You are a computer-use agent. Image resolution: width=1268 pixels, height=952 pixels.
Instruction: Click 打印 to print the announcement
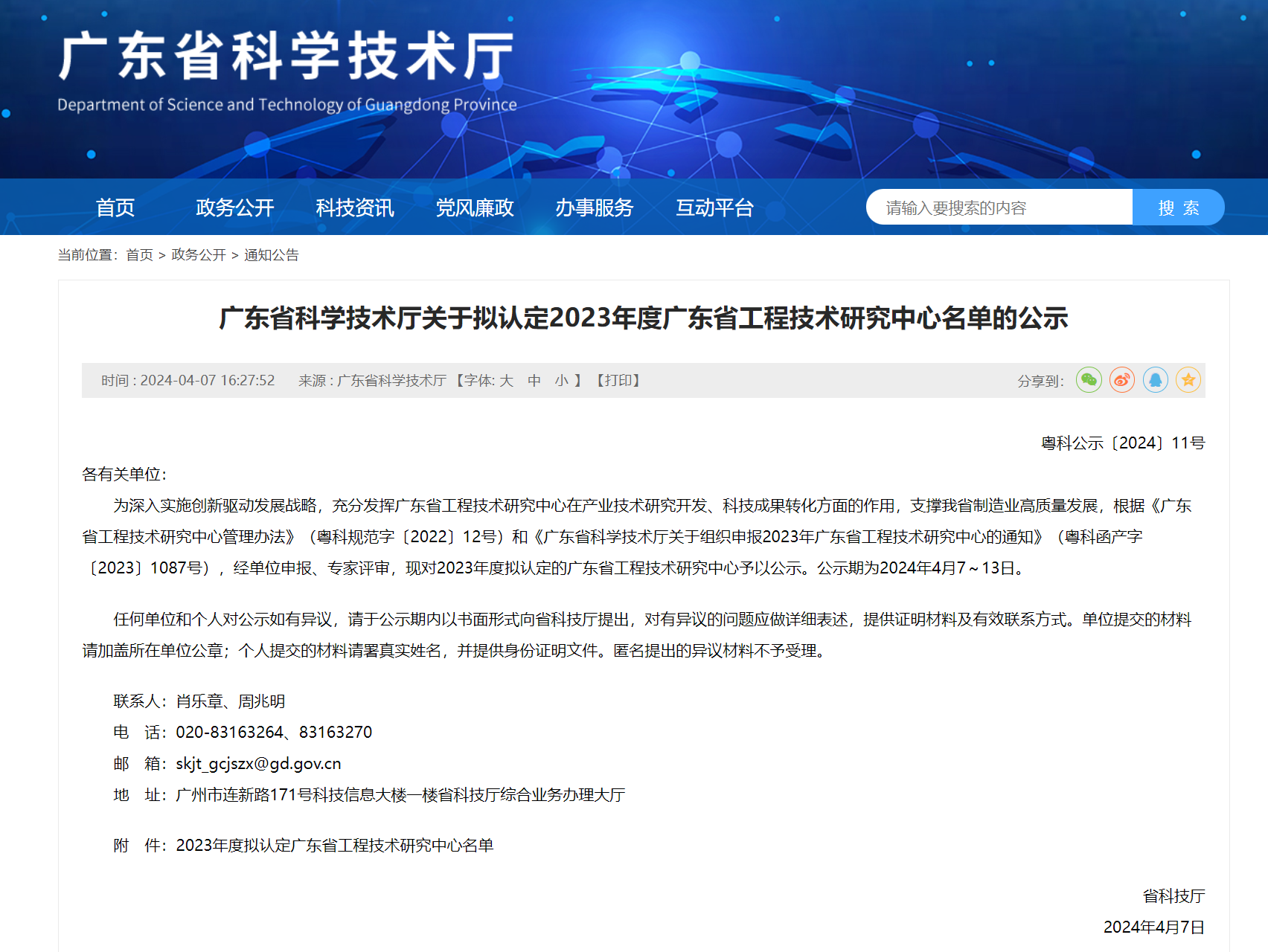[x=619, y=381]
